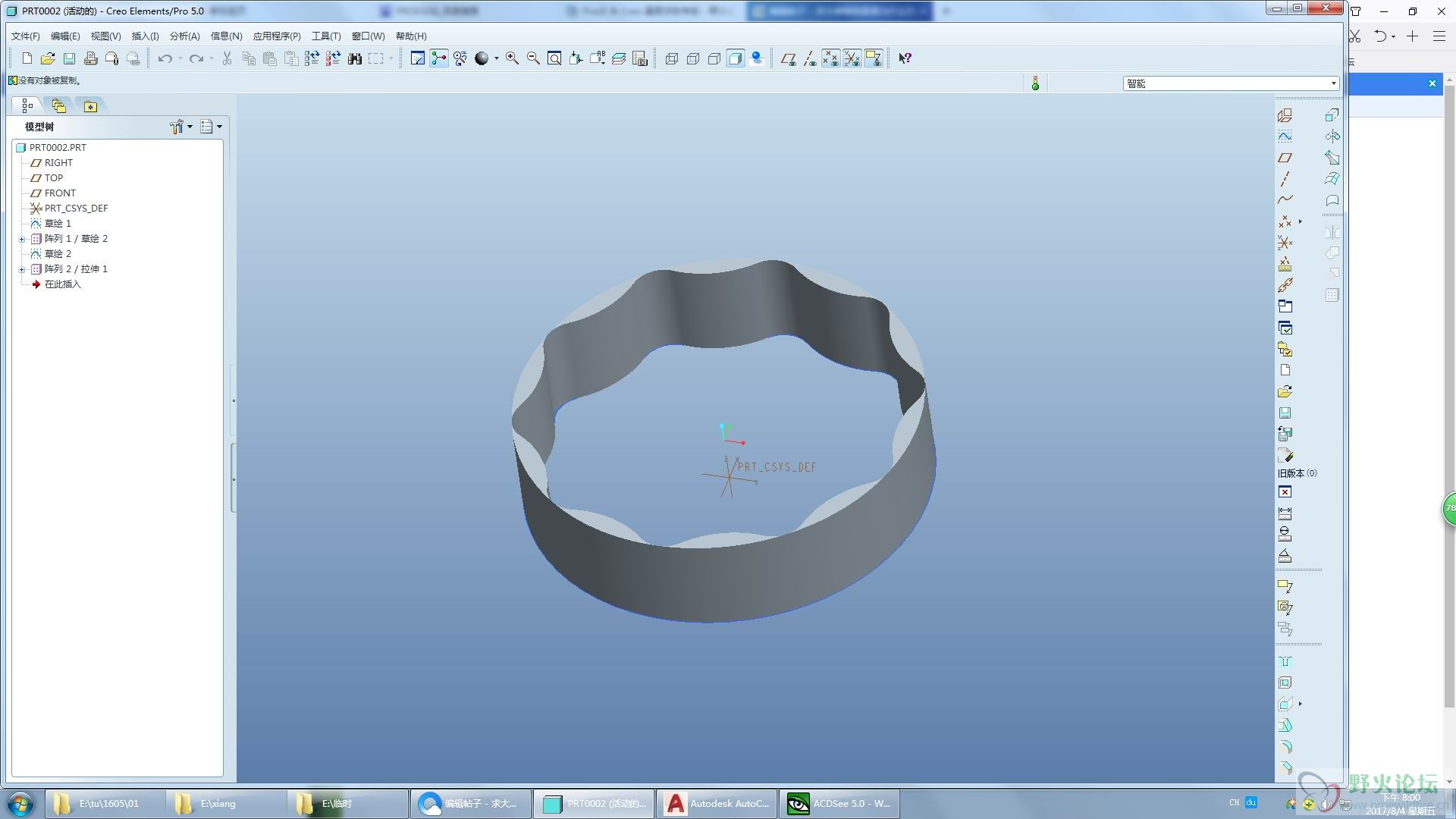Toggle datum axes display
Screen dimensions: 1456x819
point(810,58)
